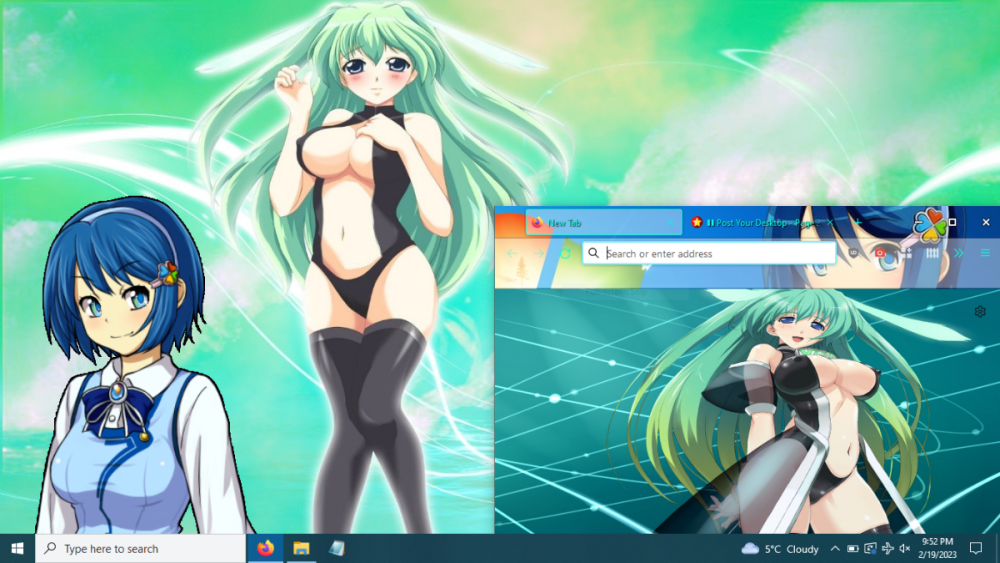Open the Firefox hamburger application menu
Screen dimensions: 1000x563
[x=985, y=254]
